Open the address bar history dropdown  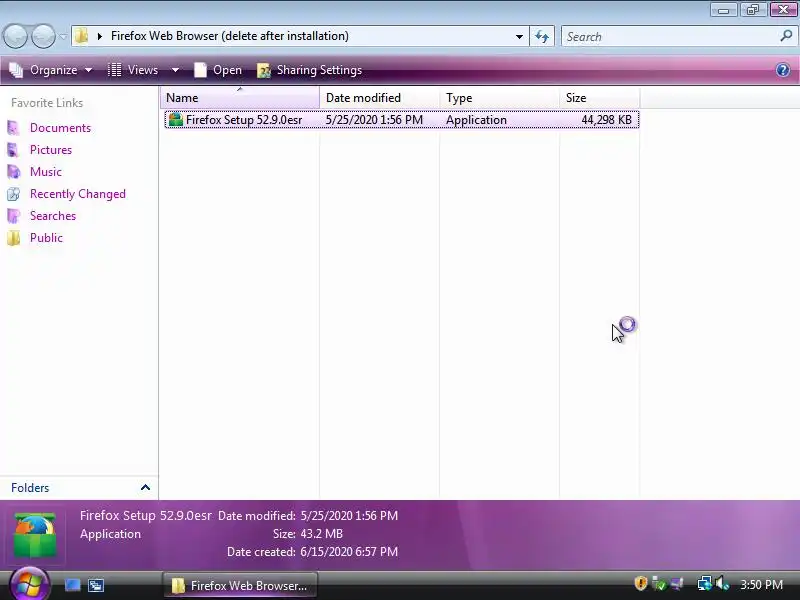[x=519, y=37]
